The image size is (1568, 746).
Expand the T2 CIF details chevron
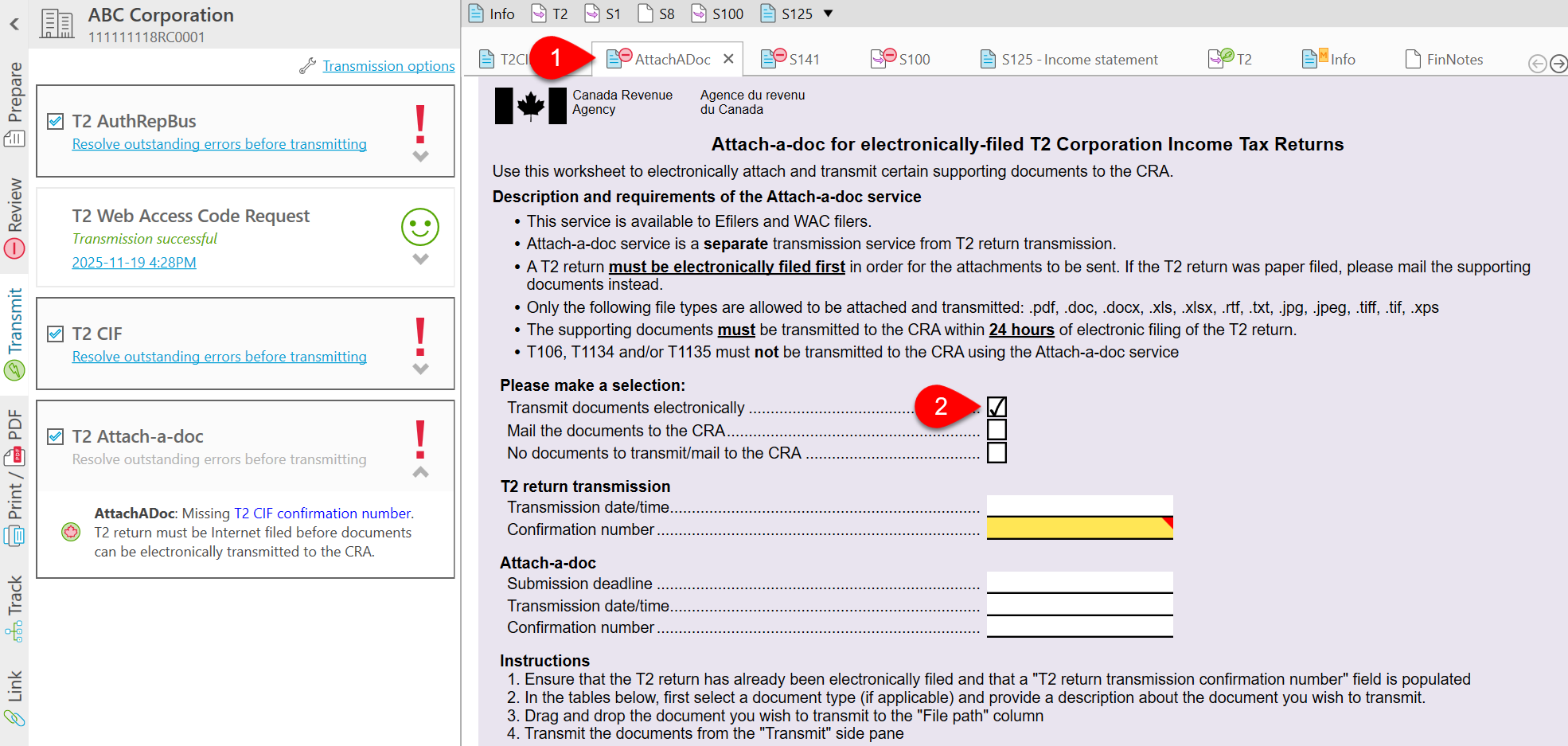[419, 369]
